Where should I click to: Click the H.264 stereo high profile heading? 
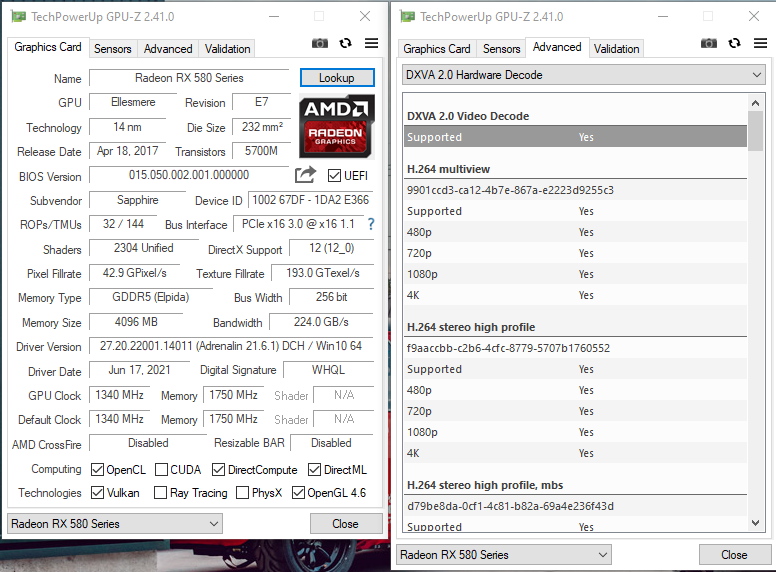pos(471,327)
